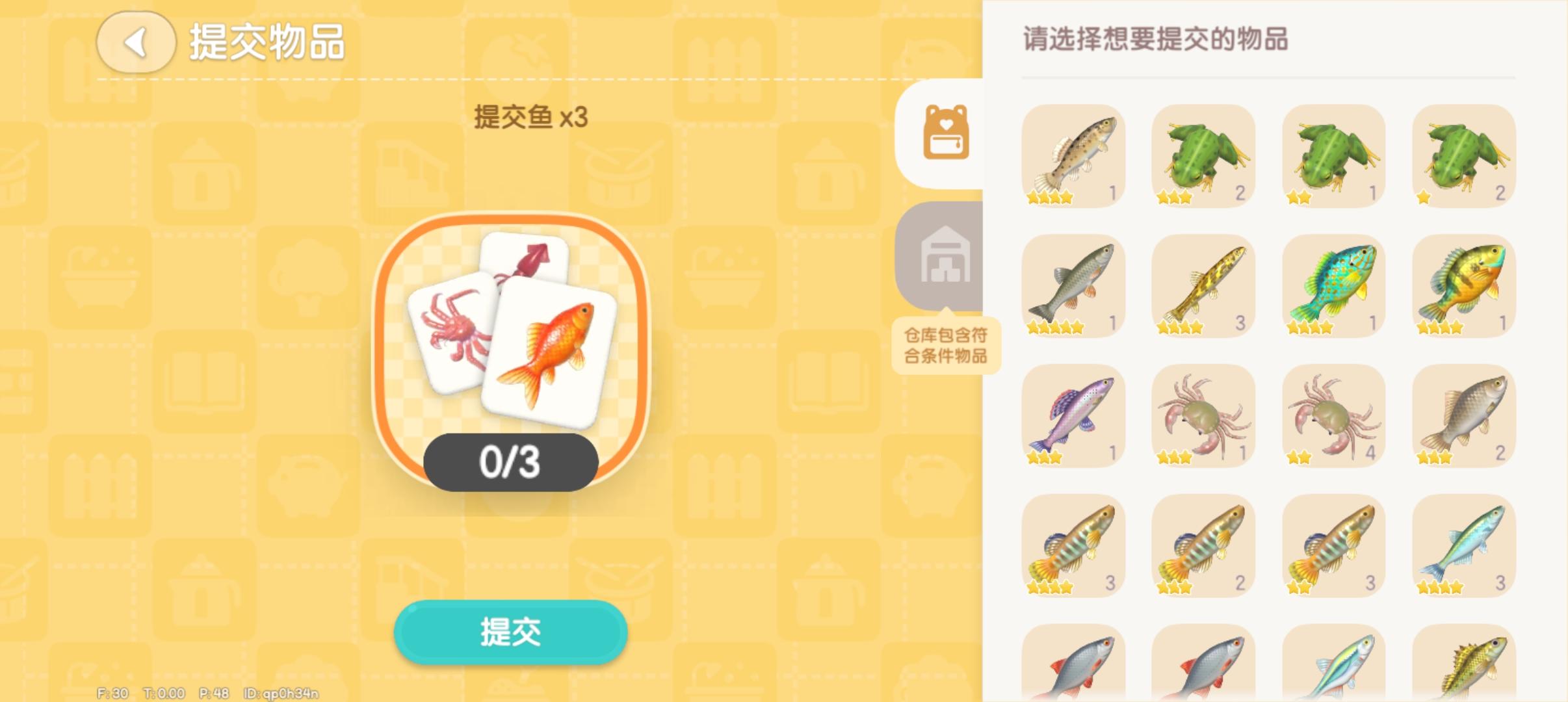The width and height of the screenshot is (1568, 702).
Task: Select the two-star green frog
Action: pyautogui.click(x=1333, y=156)
